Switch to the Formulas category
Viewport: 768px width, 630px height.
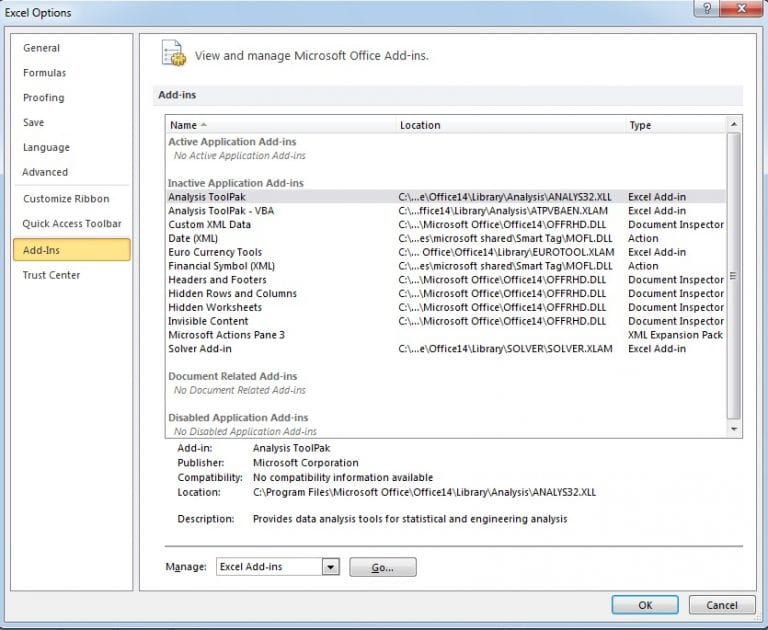coord(45,73)
